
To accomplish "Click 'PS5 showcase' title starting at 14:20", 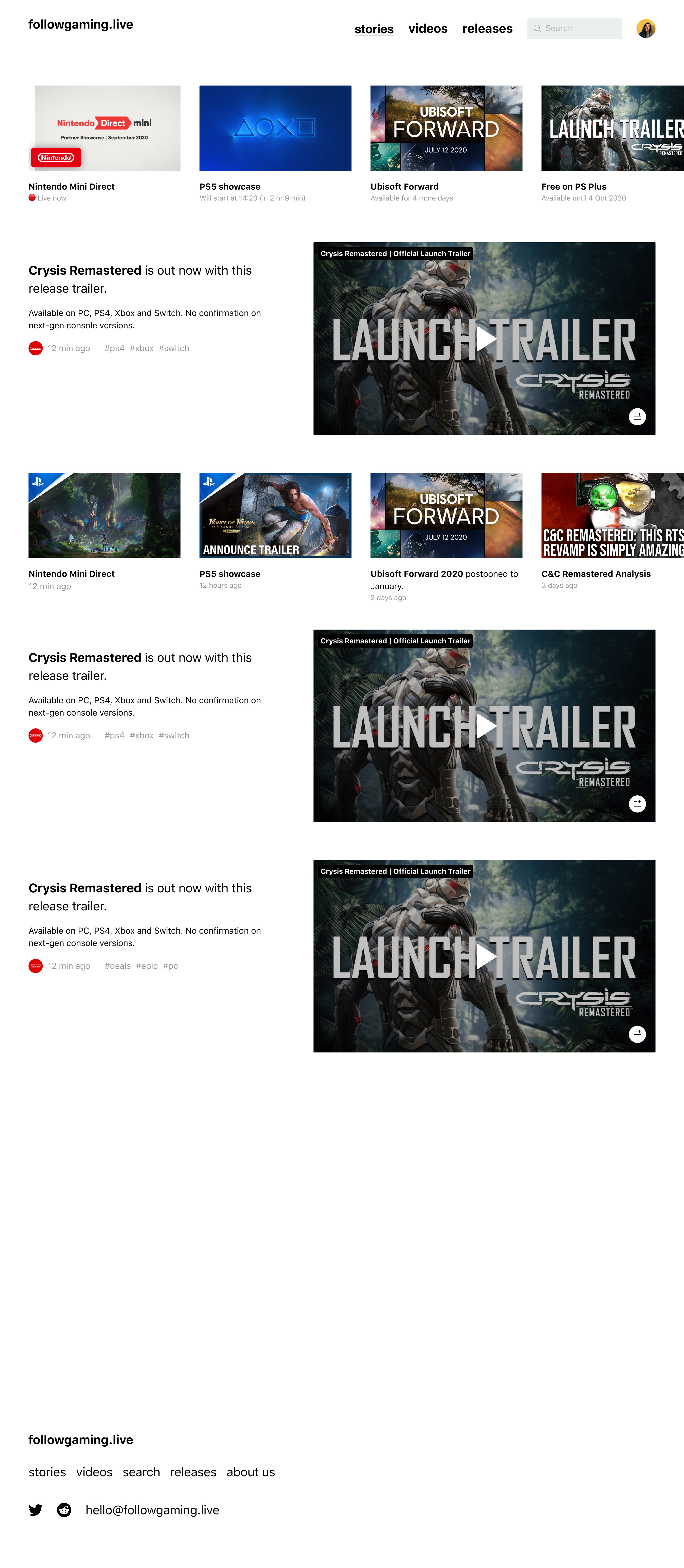I will [230, 187].
